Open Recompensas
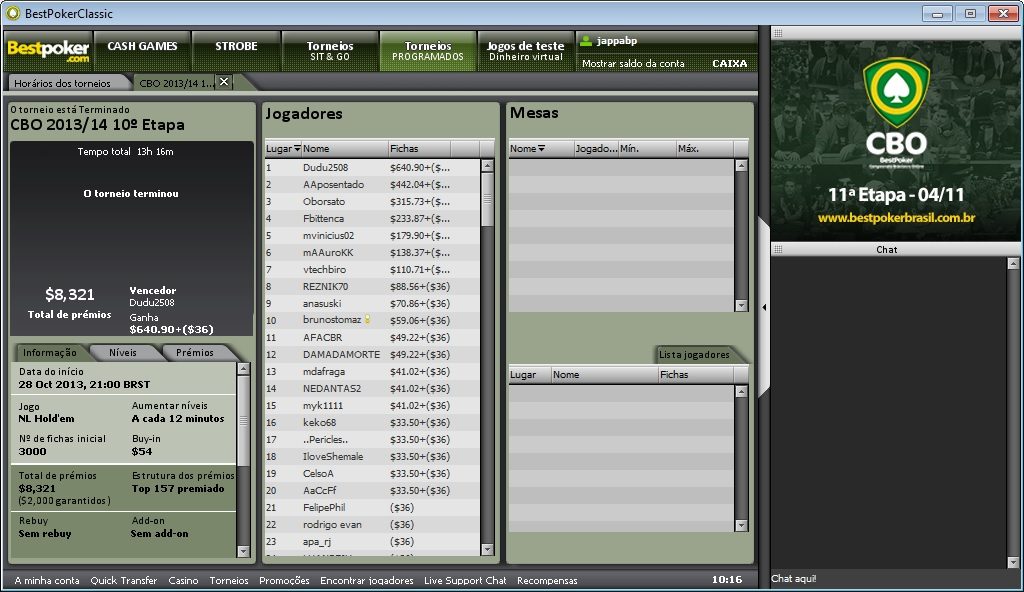 point(547,580)
